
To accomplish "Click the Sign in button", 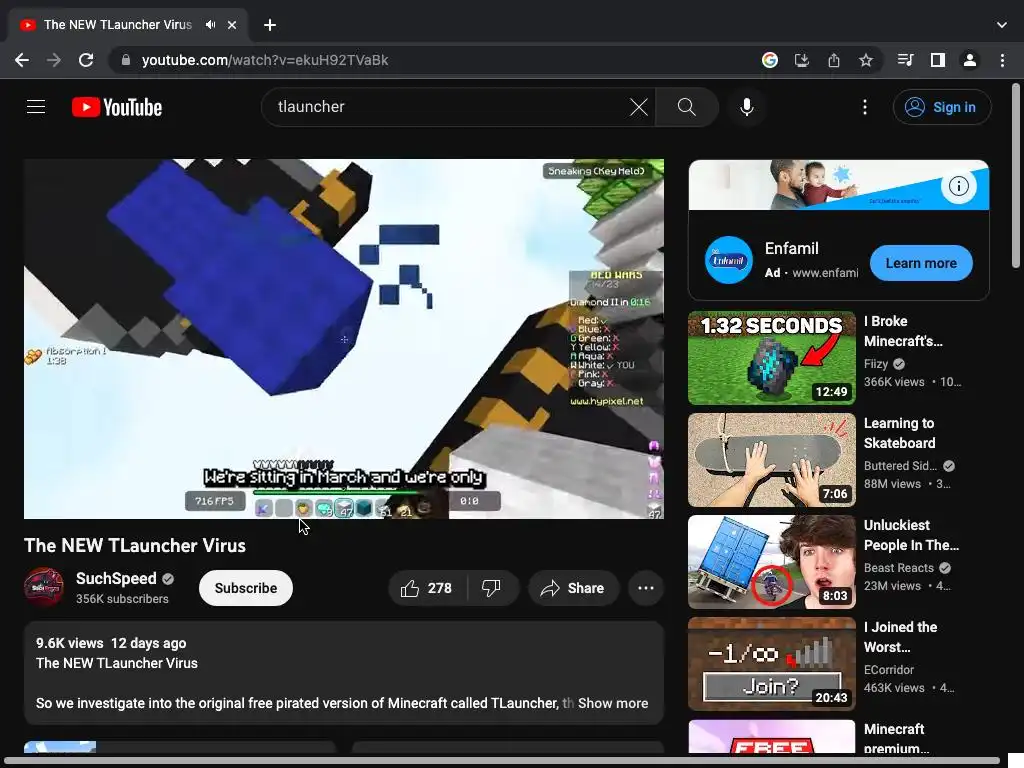I will [x=942, y=107].
